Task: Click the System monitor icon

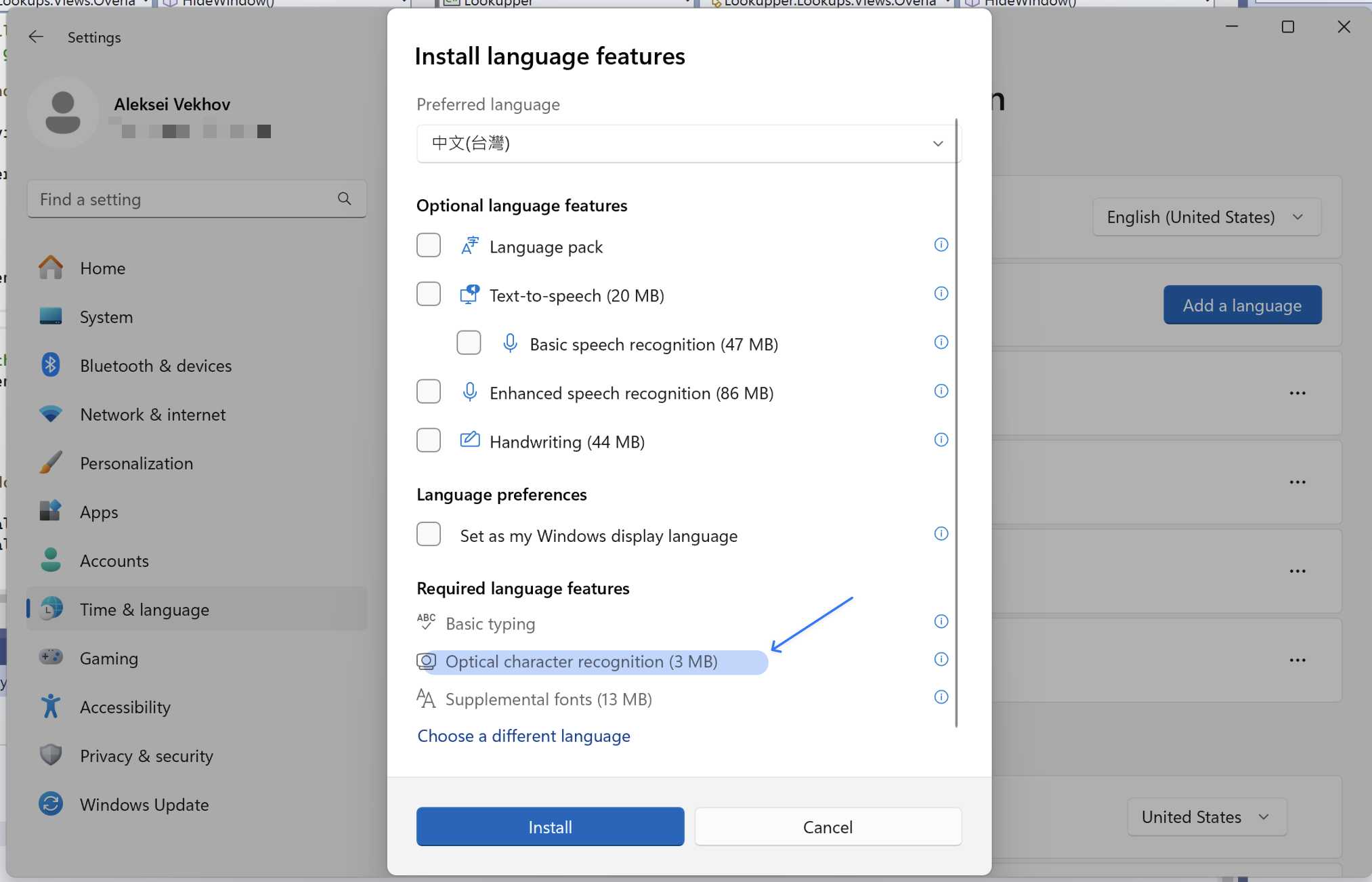Action: click(x=51, y=316)
